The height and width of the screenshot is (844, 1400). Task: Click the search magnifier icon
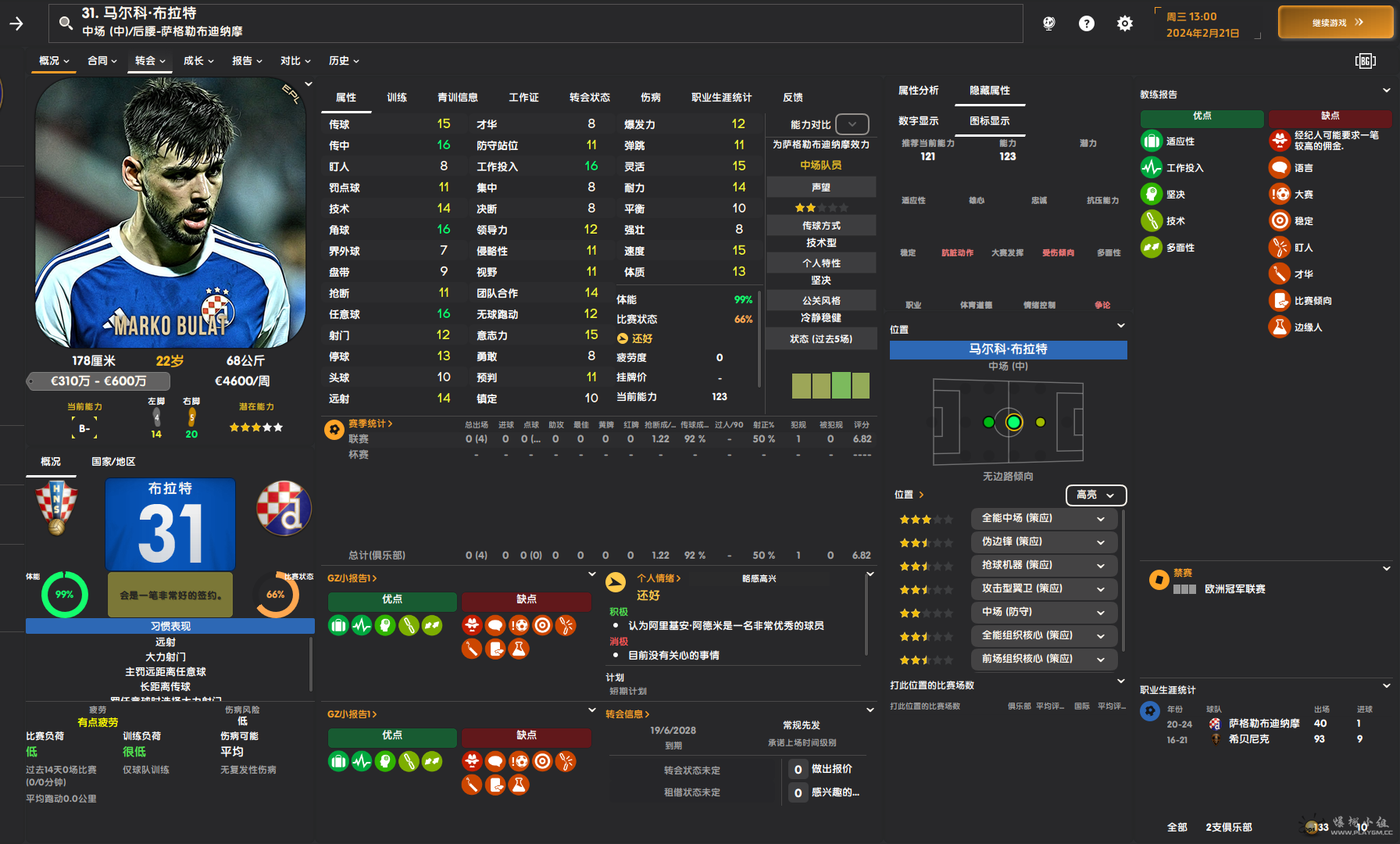[66, 23]
